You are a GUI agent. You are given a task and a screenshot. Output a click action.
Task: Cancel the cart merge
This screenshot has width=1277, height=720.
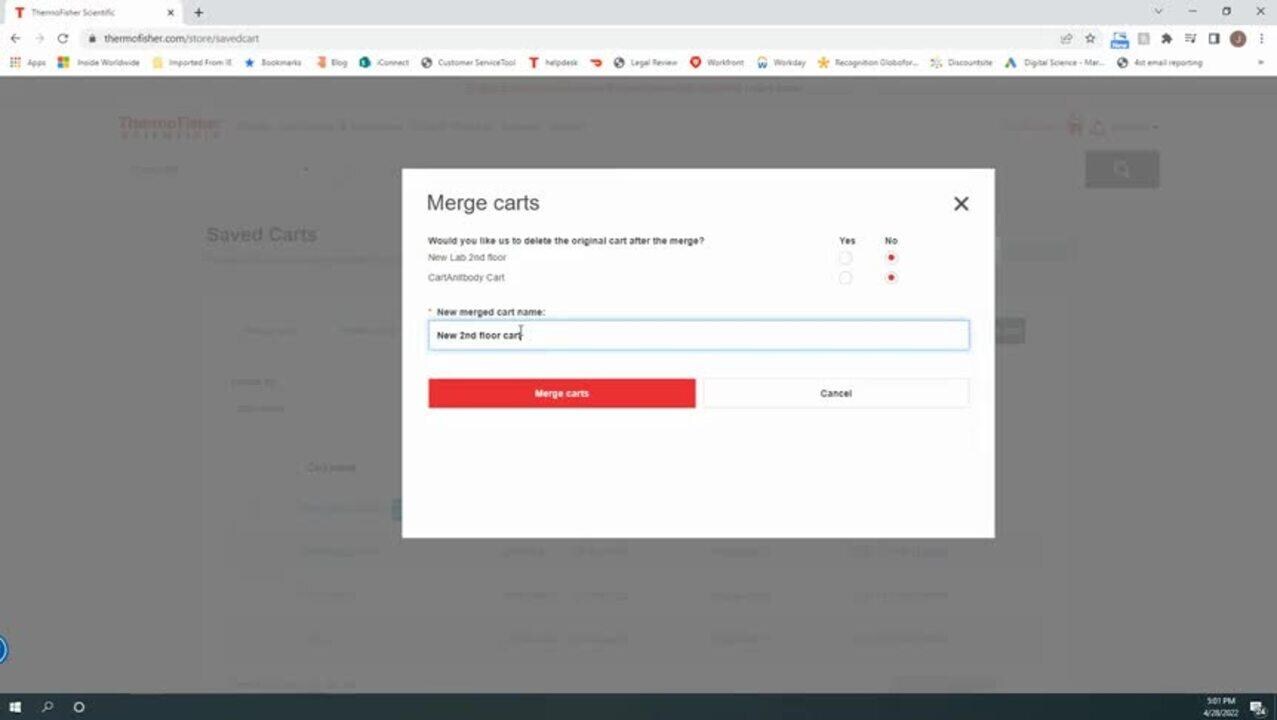835,393
